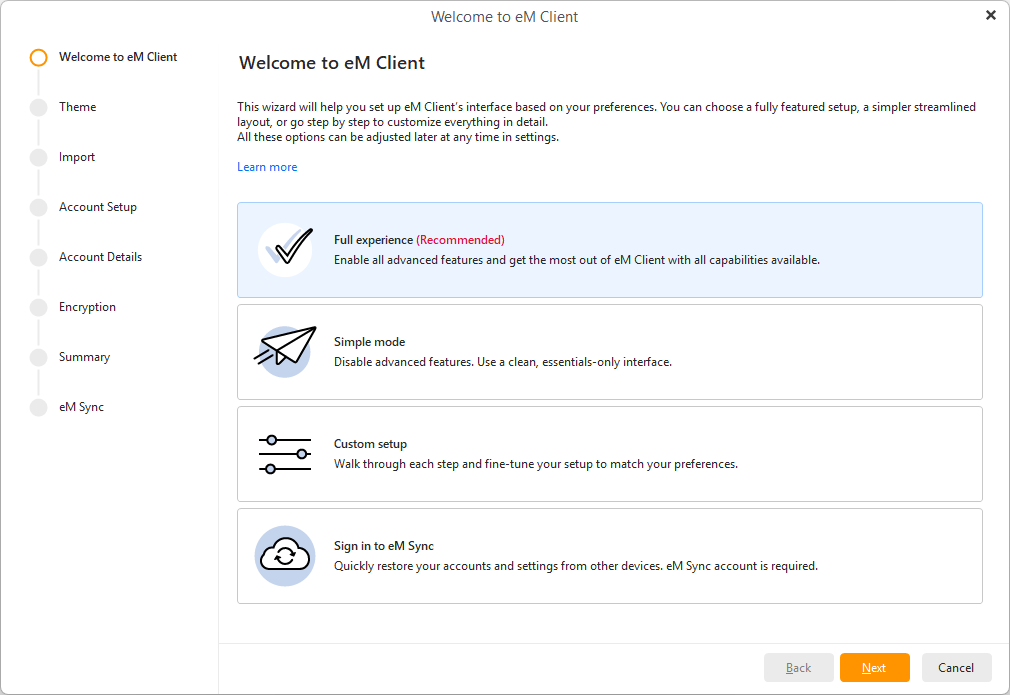Click the Cancel button

(956, 667)
